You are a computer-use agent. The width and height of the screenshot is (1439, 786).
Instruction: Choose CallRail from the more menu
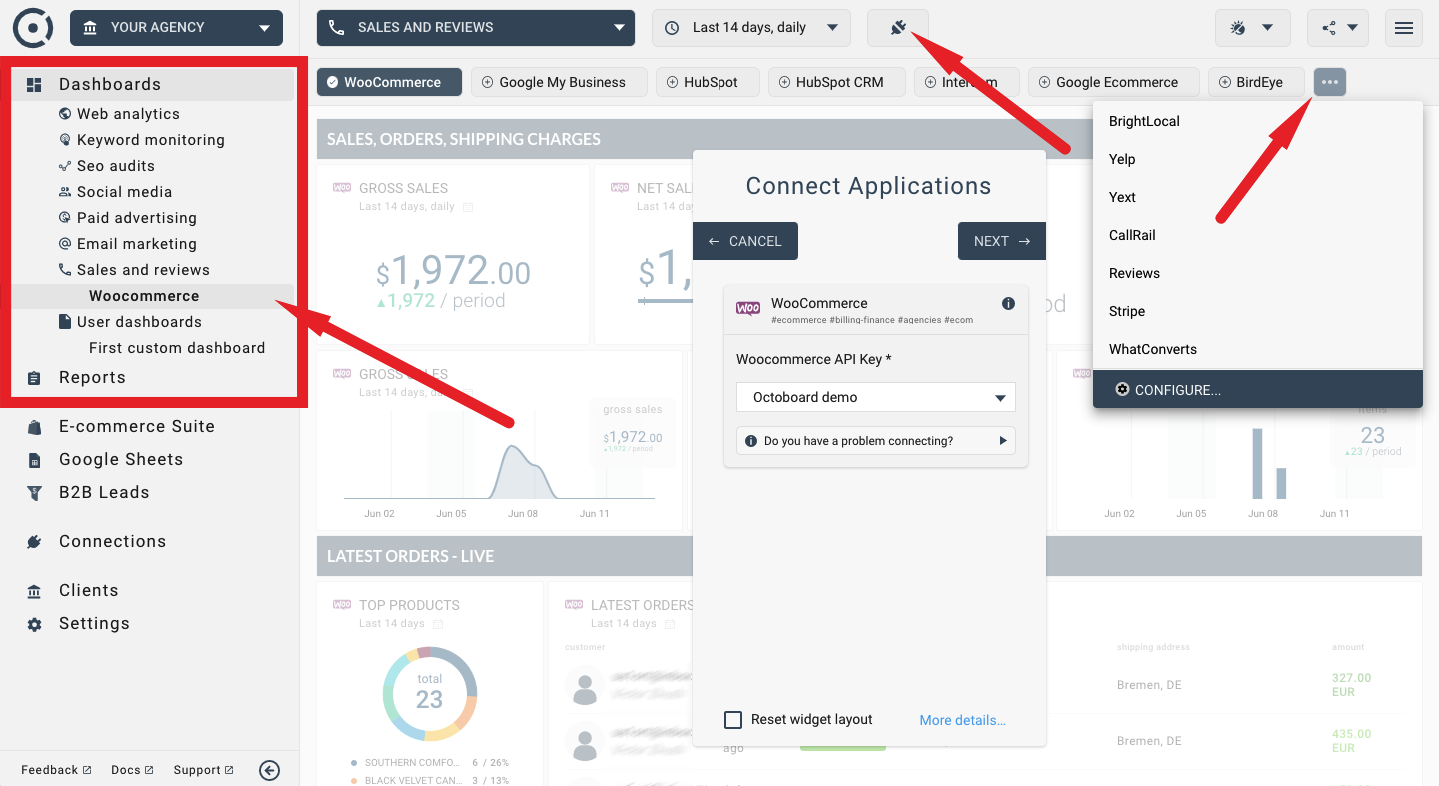(1257, 235)
